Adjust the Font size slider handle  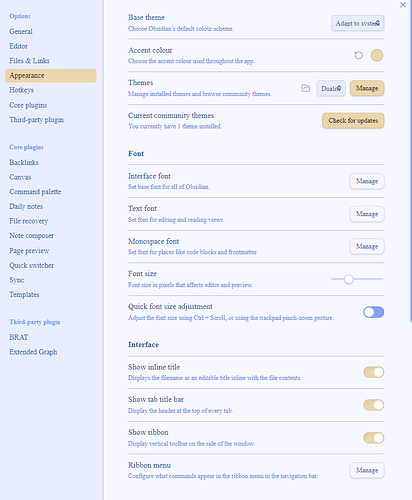(x=349, y=279)
